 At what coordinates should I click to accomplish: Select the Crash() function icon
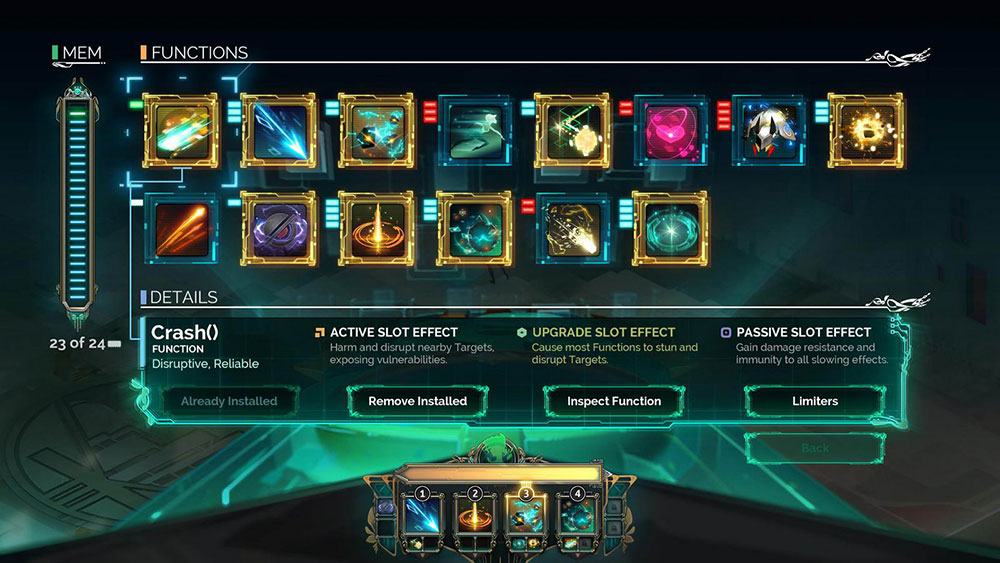[180, 131]
